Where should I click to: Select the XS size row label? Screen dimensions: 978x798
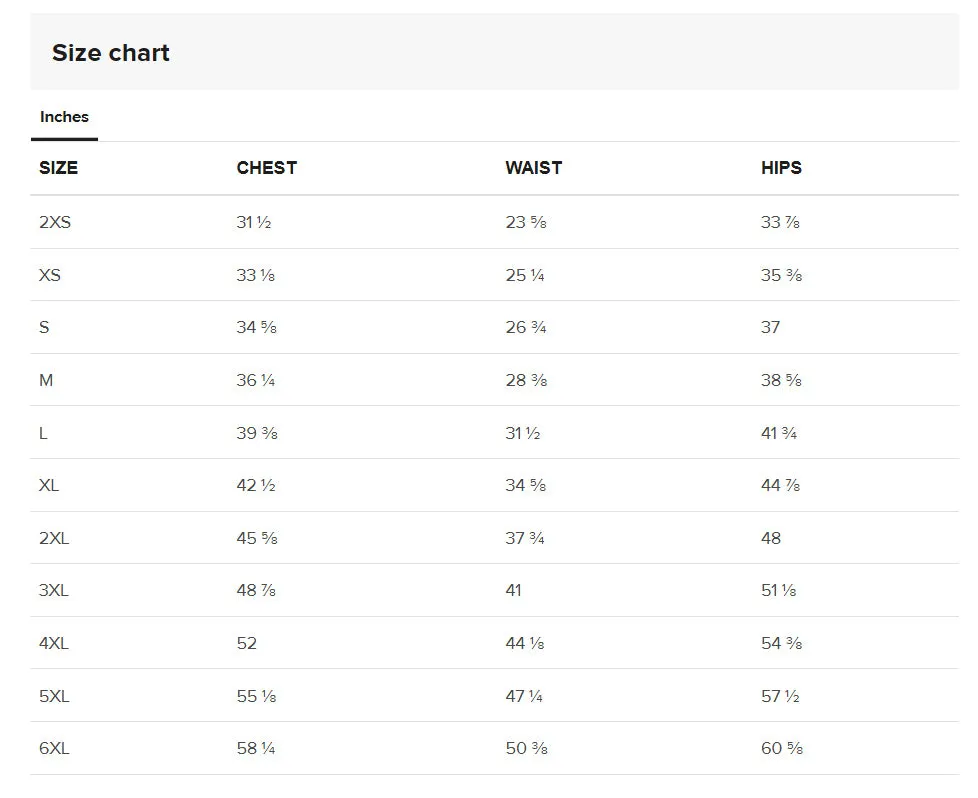click(50, 275)
